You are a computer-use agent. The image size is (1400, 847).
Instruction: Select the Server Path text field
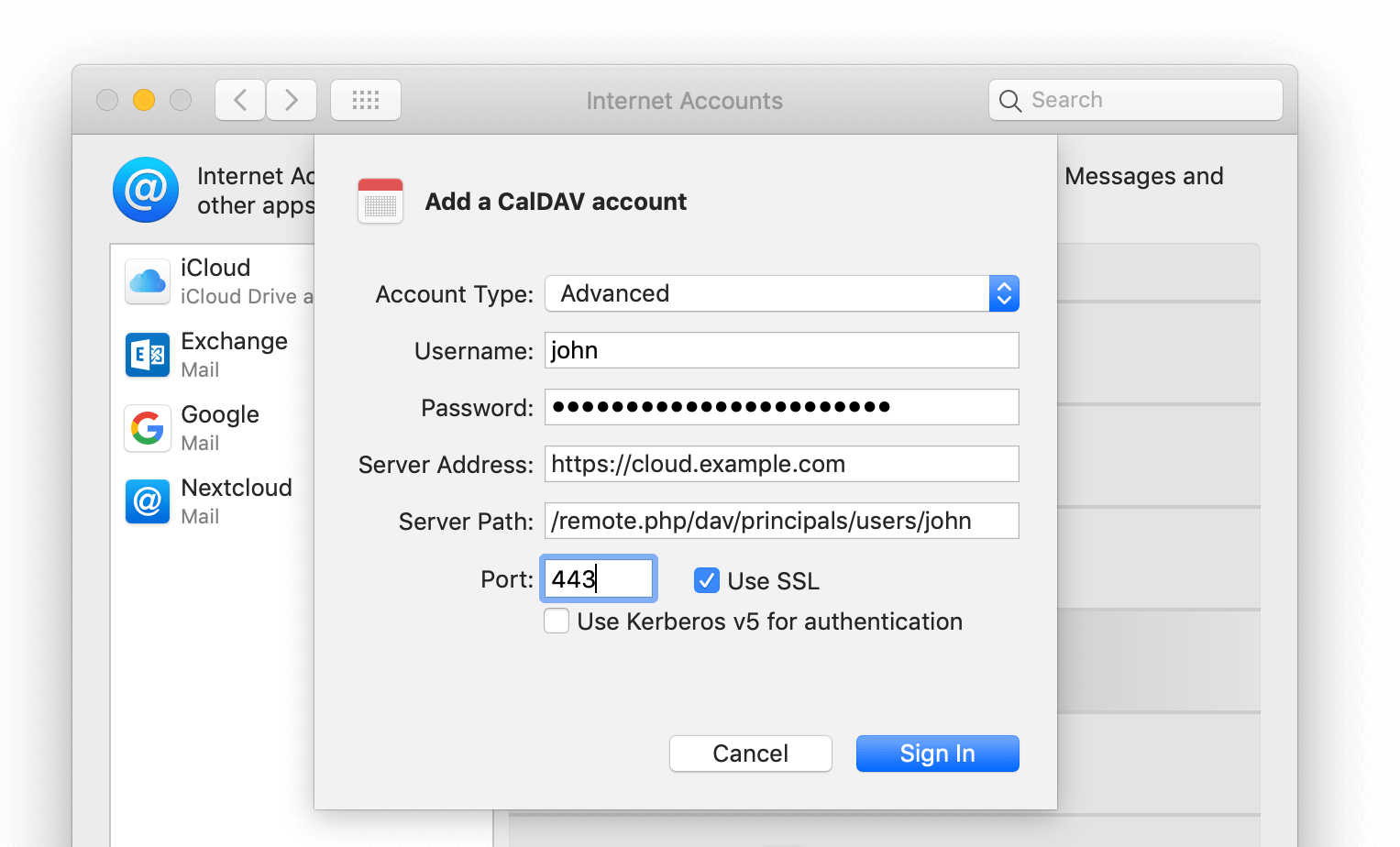click(x=781, y=520)
